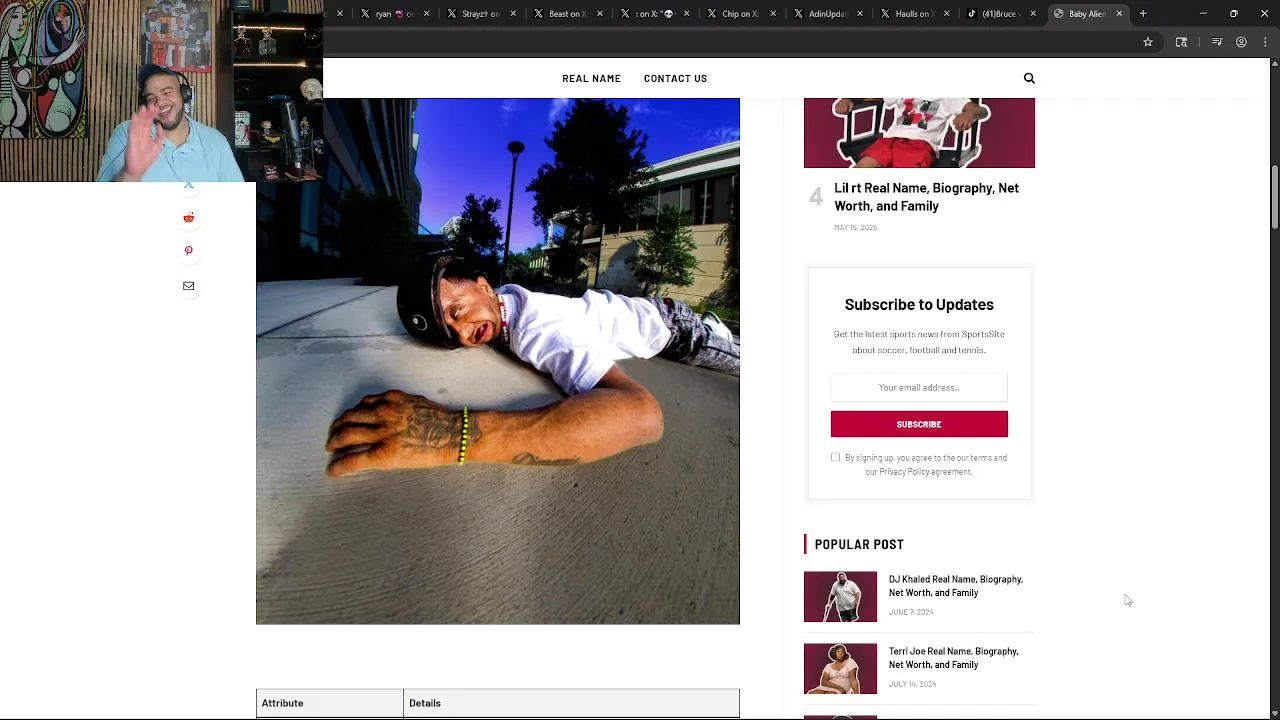Open 'Terri Joe Real Name, Biography' post link
1280x720 pixels.
pyautogui.click(x=954, y=658)
